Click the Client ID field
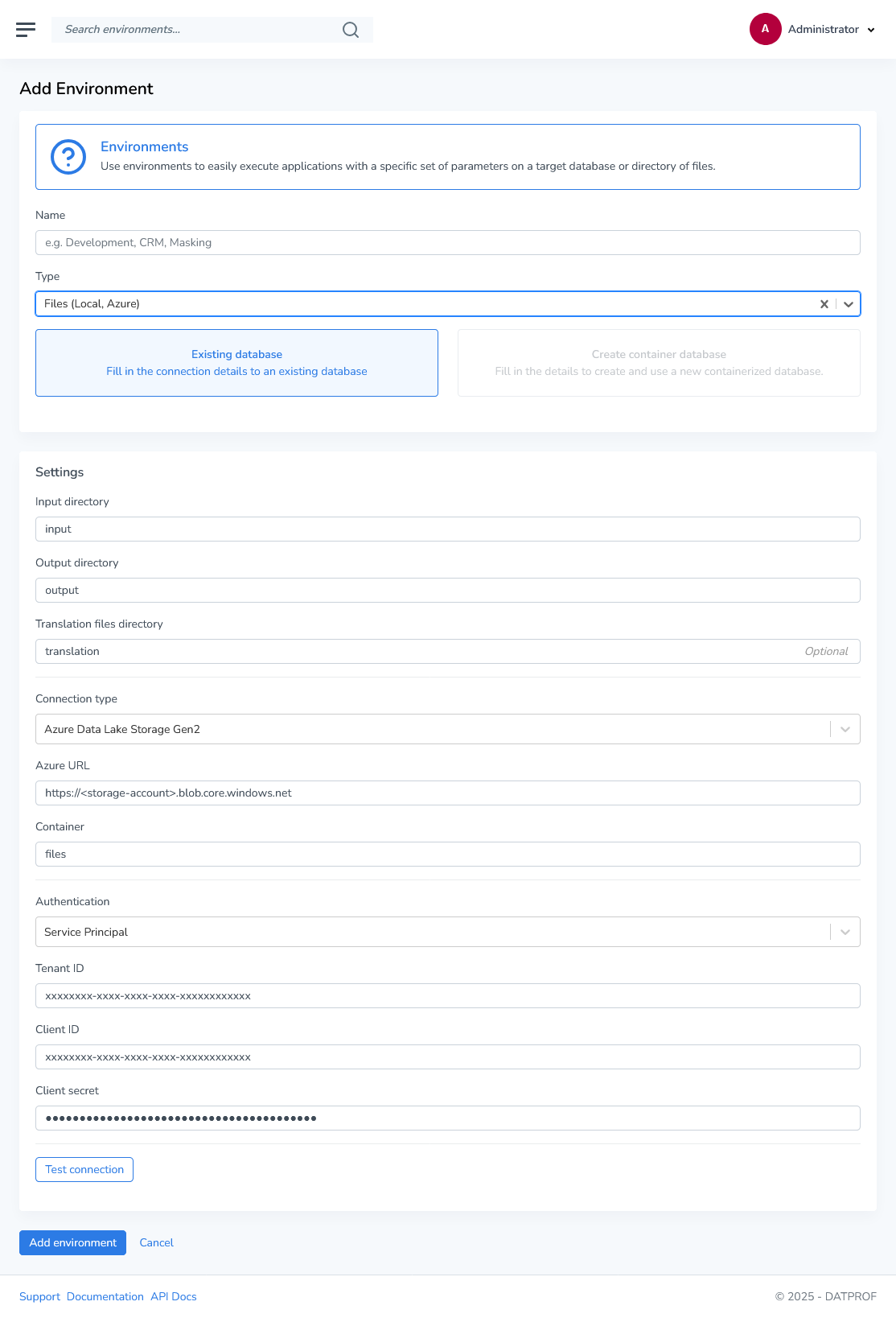Screen dimensions: 896x1318 click(x=448, y=1057)
